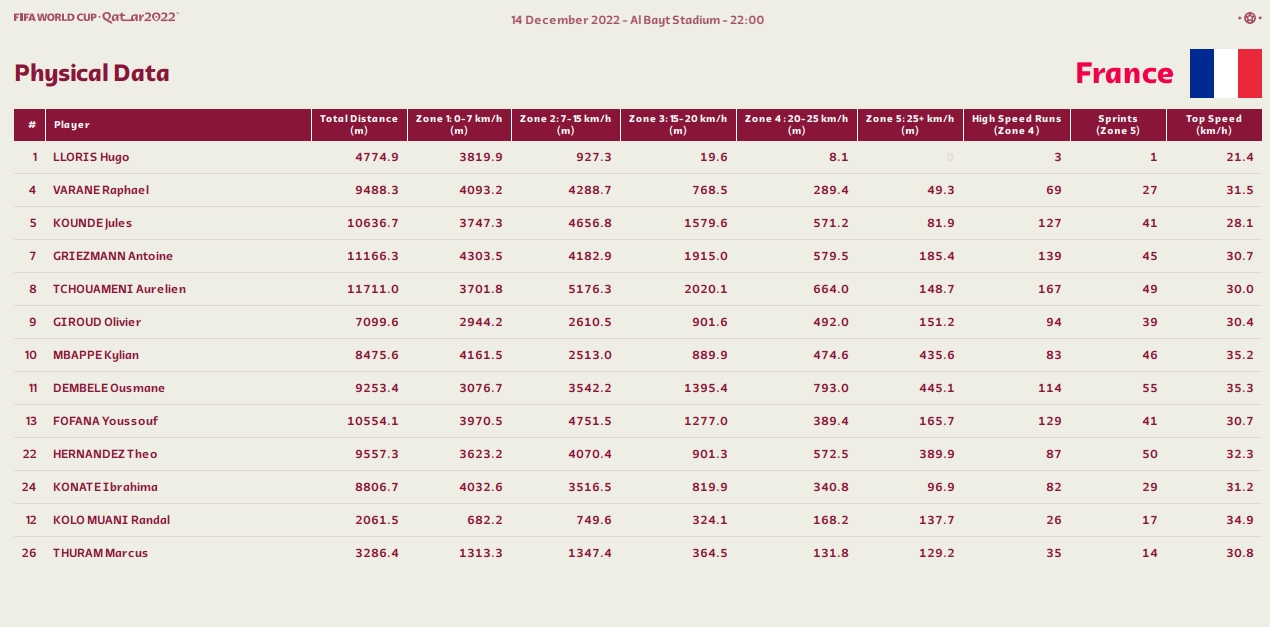
Task: Click Tchouameni Zone 3 distance 2020.1
Action: 706,289
